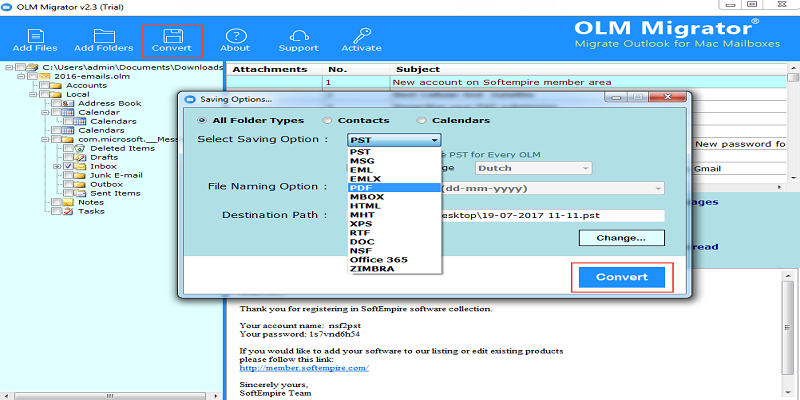Check the Sent Items checkbox
The height and width of the screenshot is (400, 800).
(68, 193)
